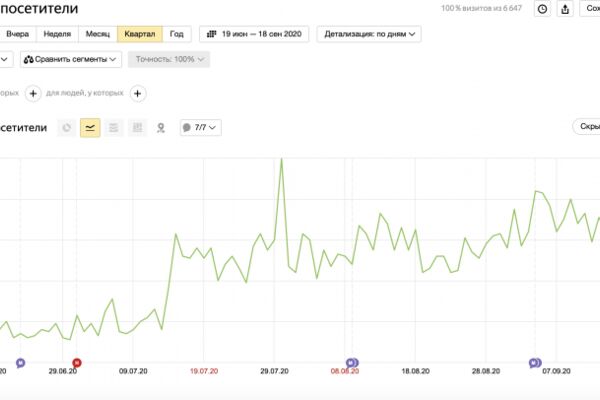Open purple annotation markers near 07.09.20
This screenshot has height=400, width=600.
point(535,362)
